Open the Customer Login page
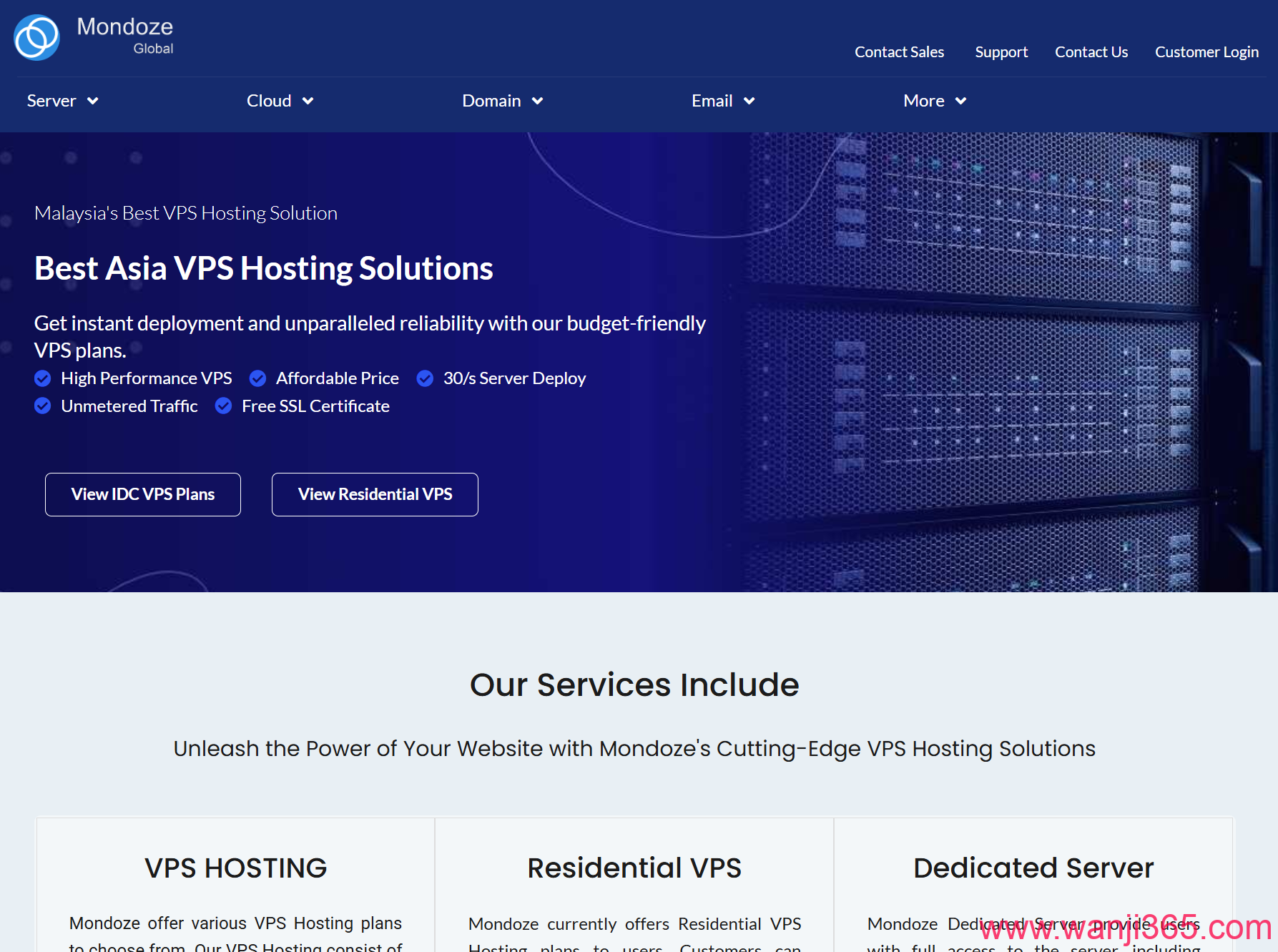 tap(1206, 52)
